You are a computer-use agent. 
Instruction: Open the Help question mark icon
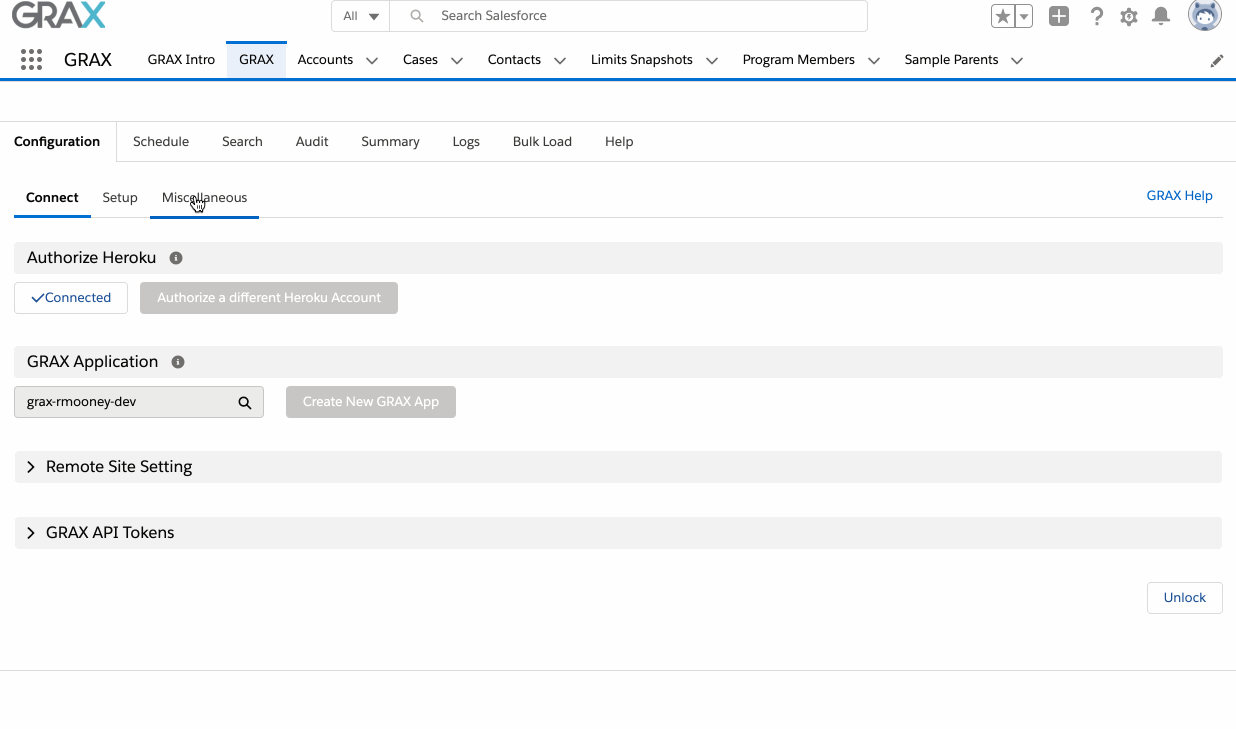(1097, 16)
